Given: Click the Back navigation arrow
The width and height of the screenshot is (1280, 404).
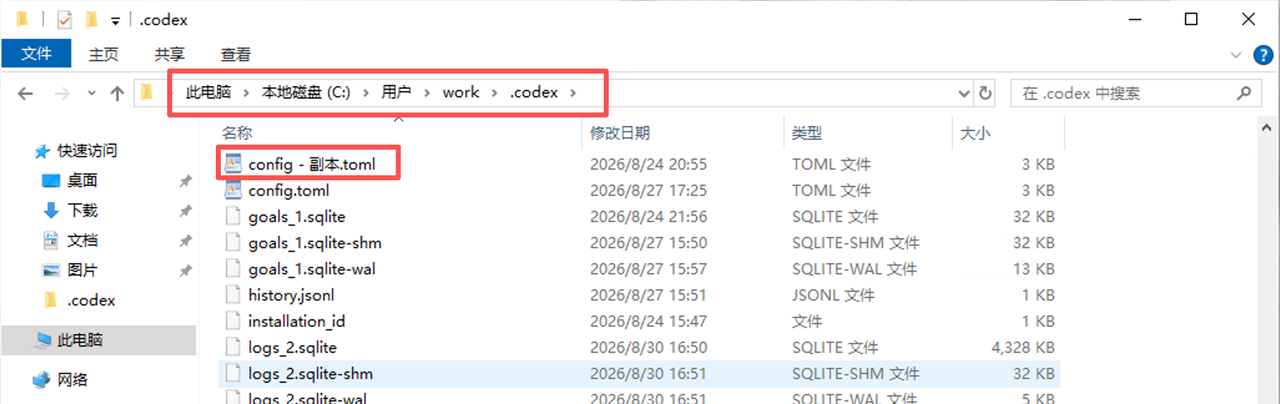Looking at the screenshot, I should tap(26, 93).
